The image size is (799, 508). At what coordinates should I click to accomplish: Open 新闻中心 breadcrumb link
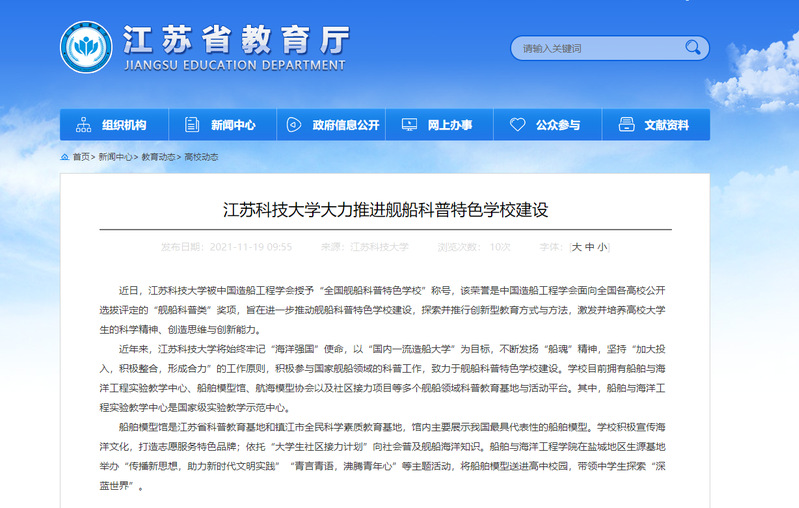115,157
